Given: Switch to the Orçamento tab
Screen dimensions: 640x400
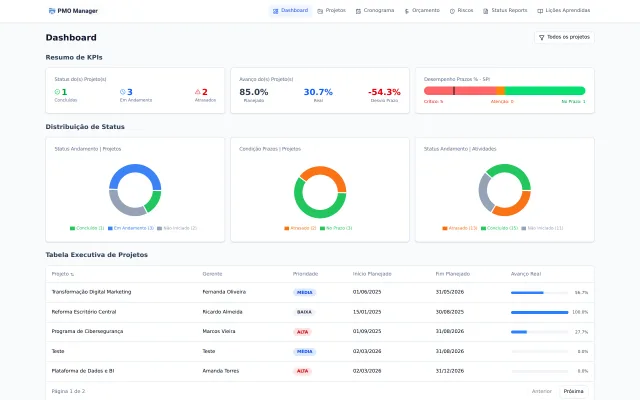Looking at the screenshot, I should pyautogui.click(x=422, y=11).
